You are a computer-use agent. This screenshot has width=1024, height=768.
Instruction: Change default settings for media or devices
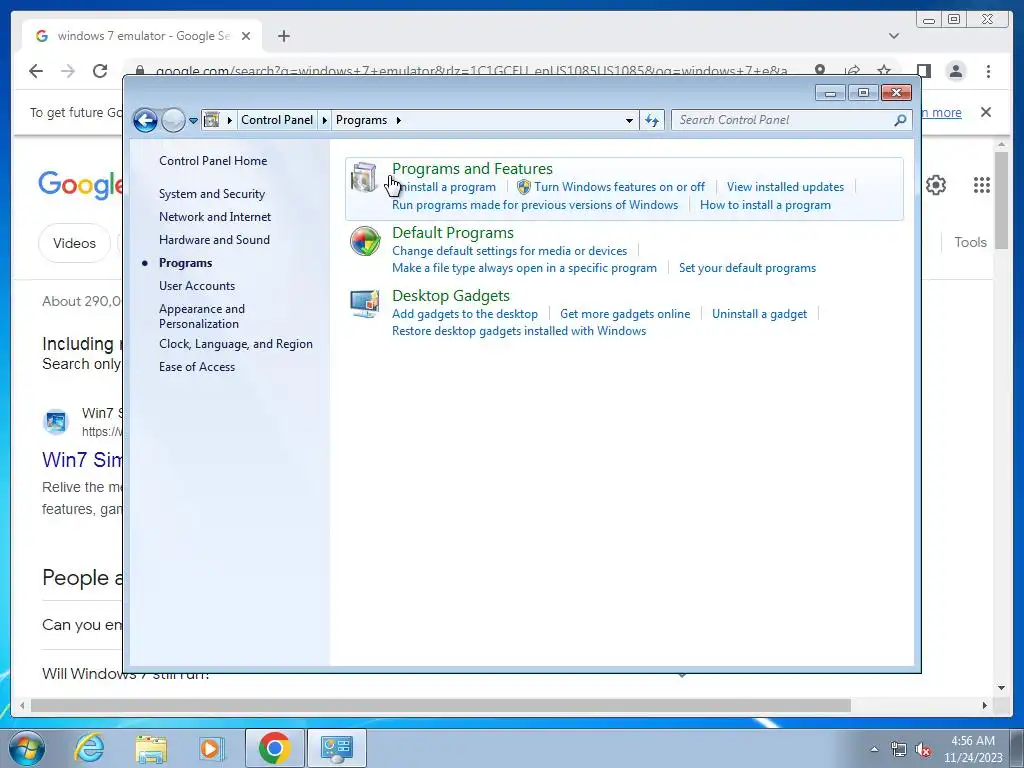click(509, 251)
